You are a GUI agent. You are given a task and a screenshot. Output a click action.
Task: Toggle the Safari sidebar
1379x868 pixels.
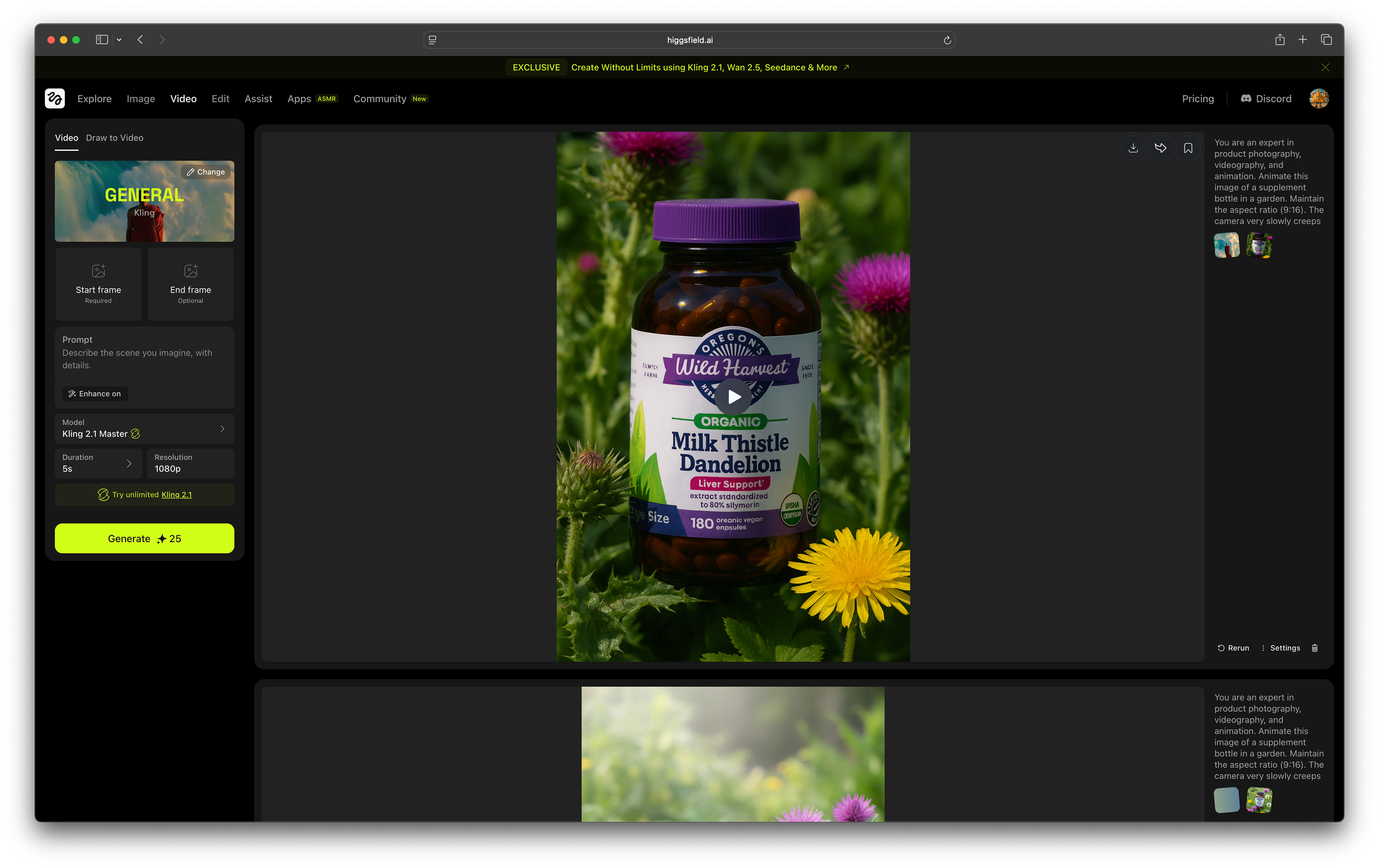[102, 39]
